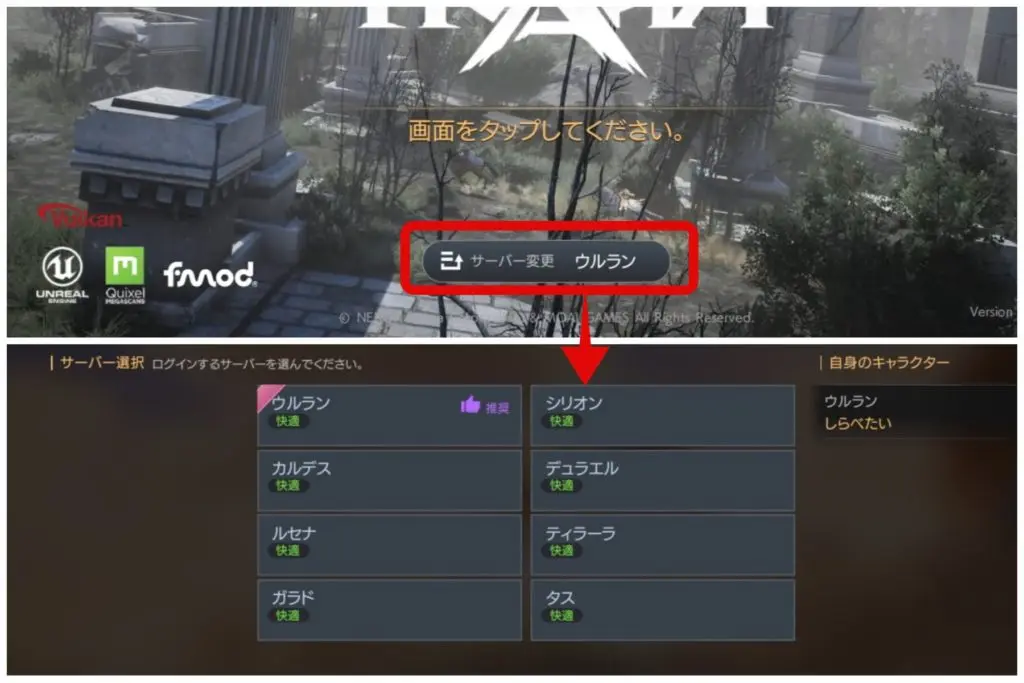The image size is (1024, 683).
Task: Click the fmod logo
Action: tap(210, 275)
